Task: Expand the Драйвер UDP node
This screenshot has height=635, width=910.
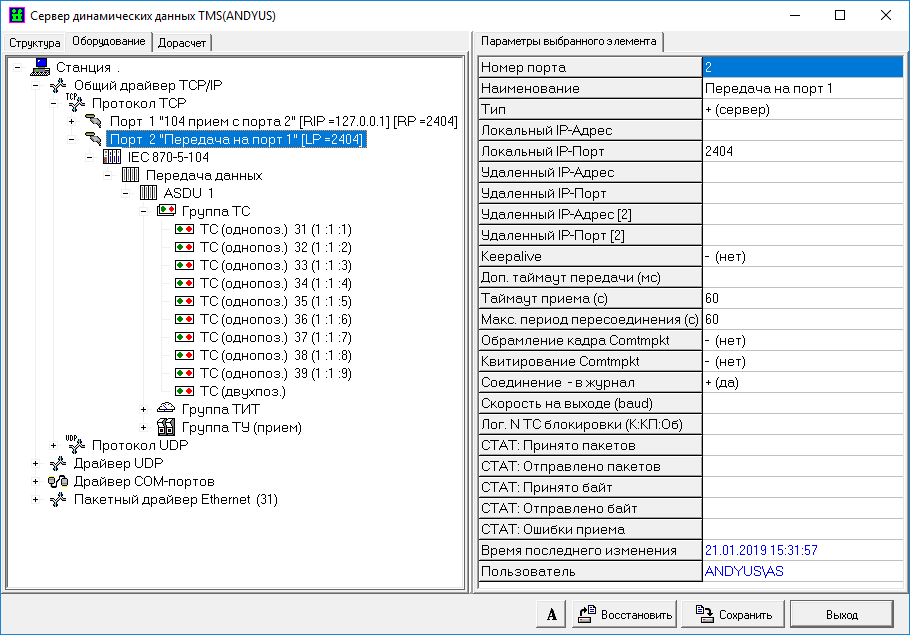Action: (x=36, y=463)
